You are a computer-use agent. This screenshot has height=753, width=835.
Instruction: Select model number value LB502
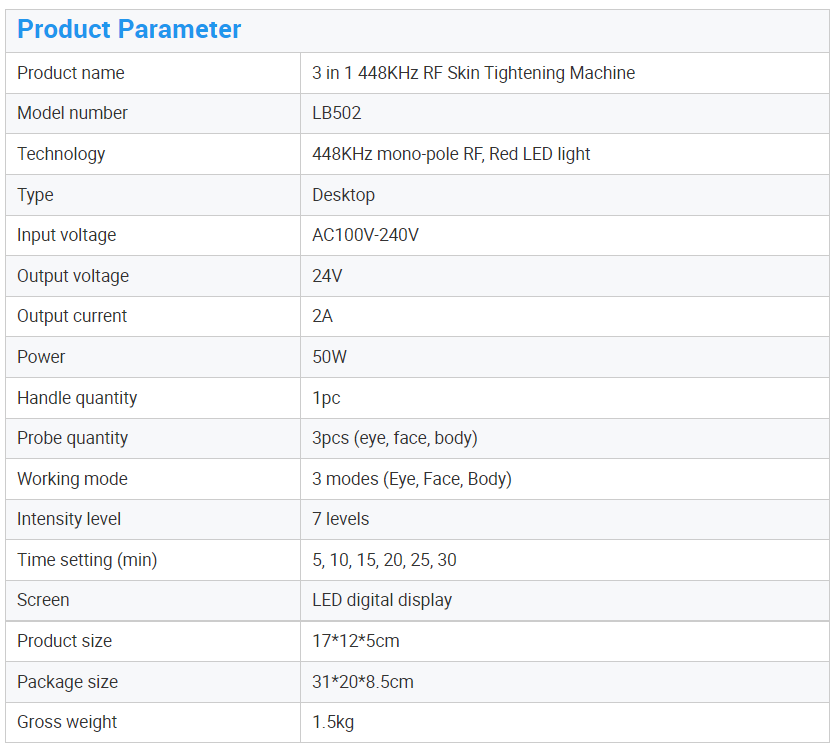tap(336, 113)
